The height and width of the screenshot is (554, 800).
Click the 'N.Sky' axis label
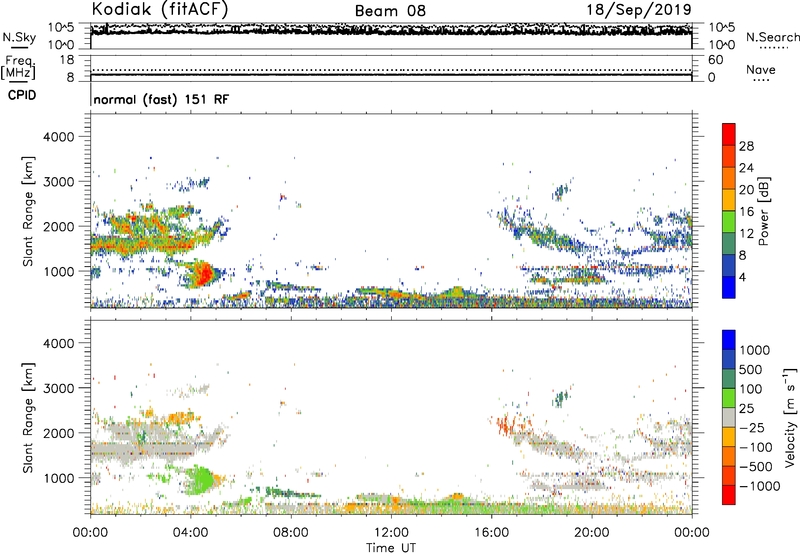19,37
